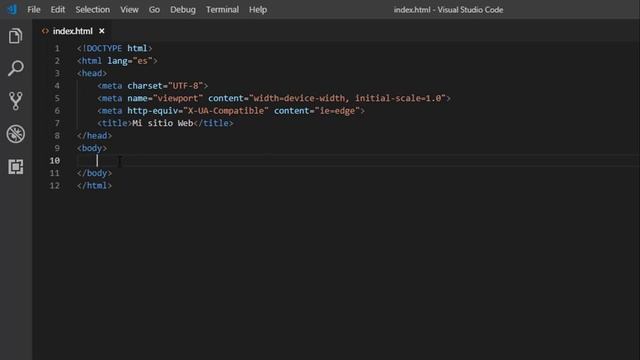Open the Debug view icon

[x=16, y=134]
